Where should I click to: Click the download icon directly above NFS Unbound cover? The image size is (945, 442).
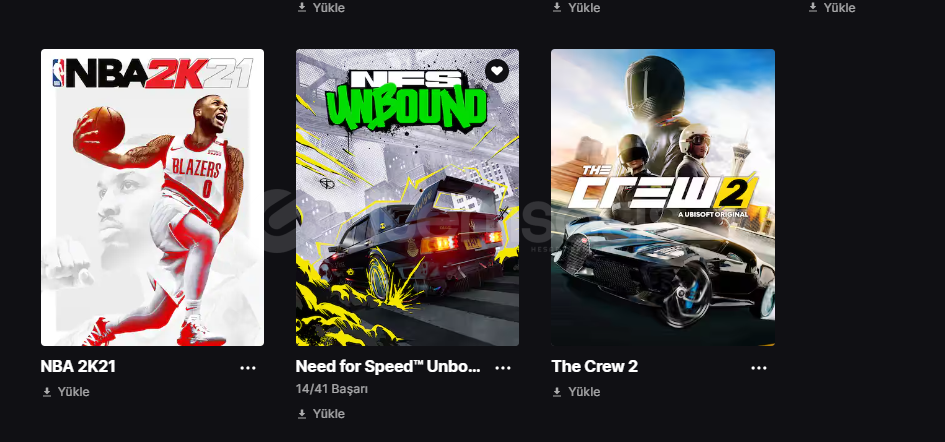[302, 7]
